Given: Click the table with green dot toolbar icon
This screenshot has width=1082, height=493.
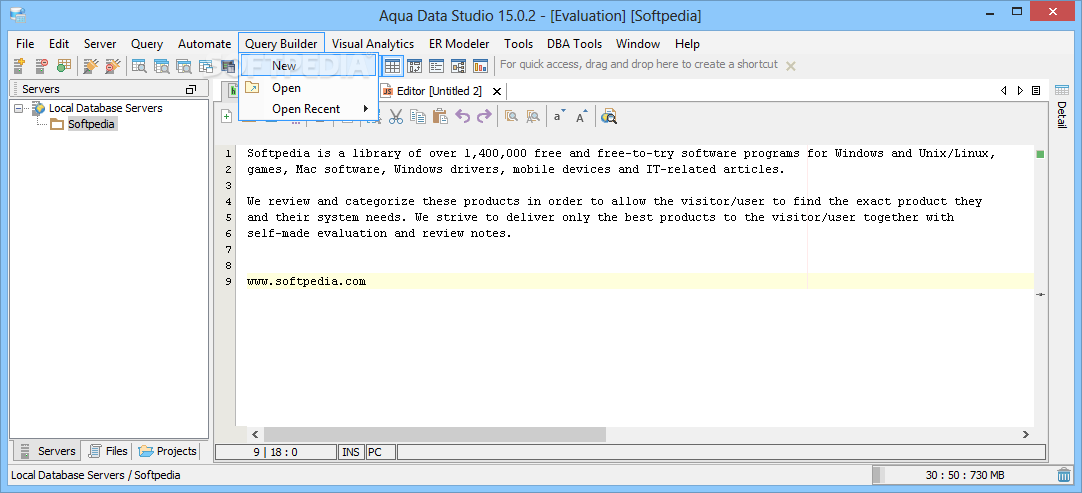Looking at the screenshot, I should (x=63, y=66).
